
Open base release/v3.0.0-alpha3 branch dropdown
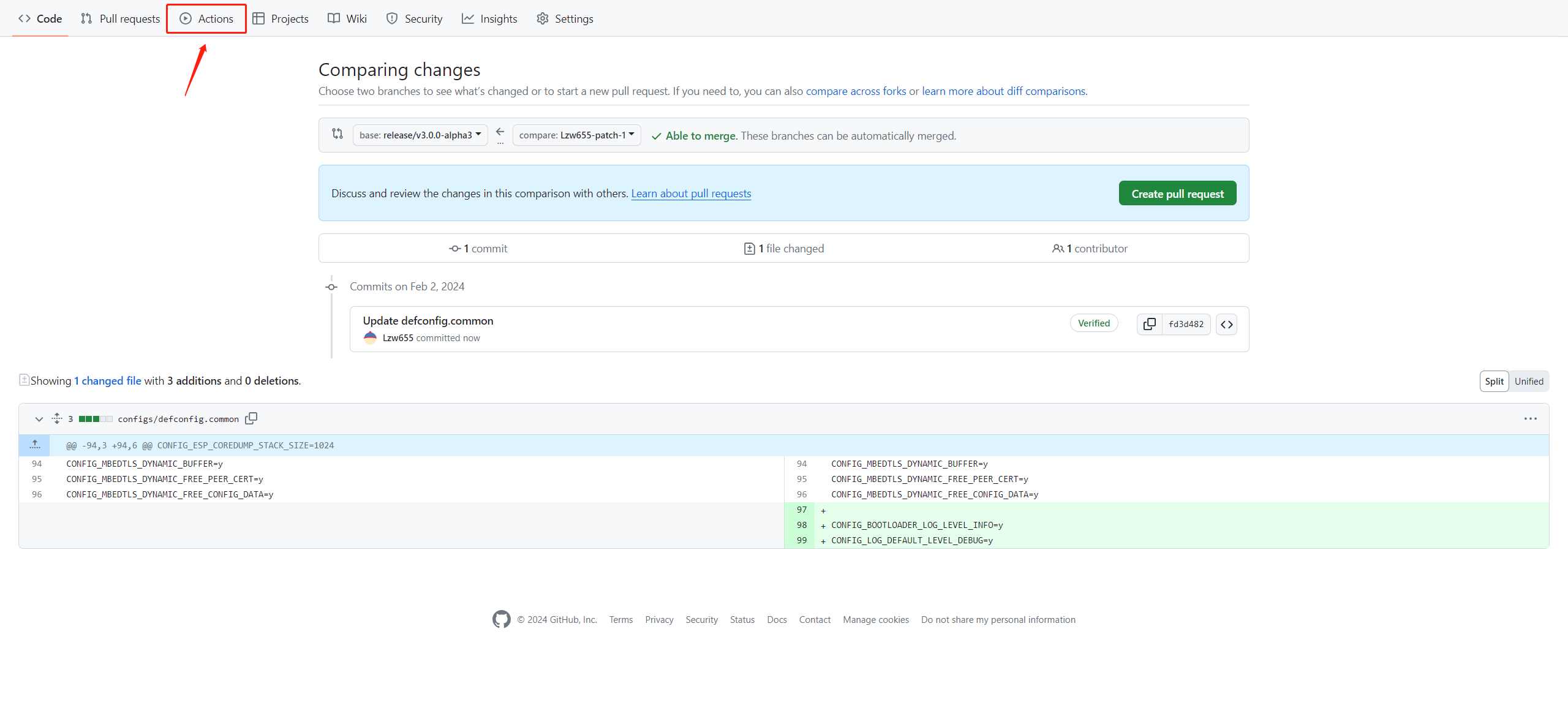(420, 135)
